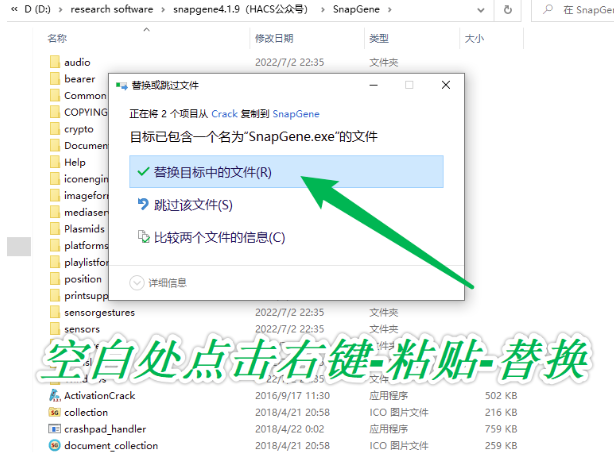The image size is (614, 472).
Task: Click 'research software' in breadcrumb path
Action: (112, 9)
